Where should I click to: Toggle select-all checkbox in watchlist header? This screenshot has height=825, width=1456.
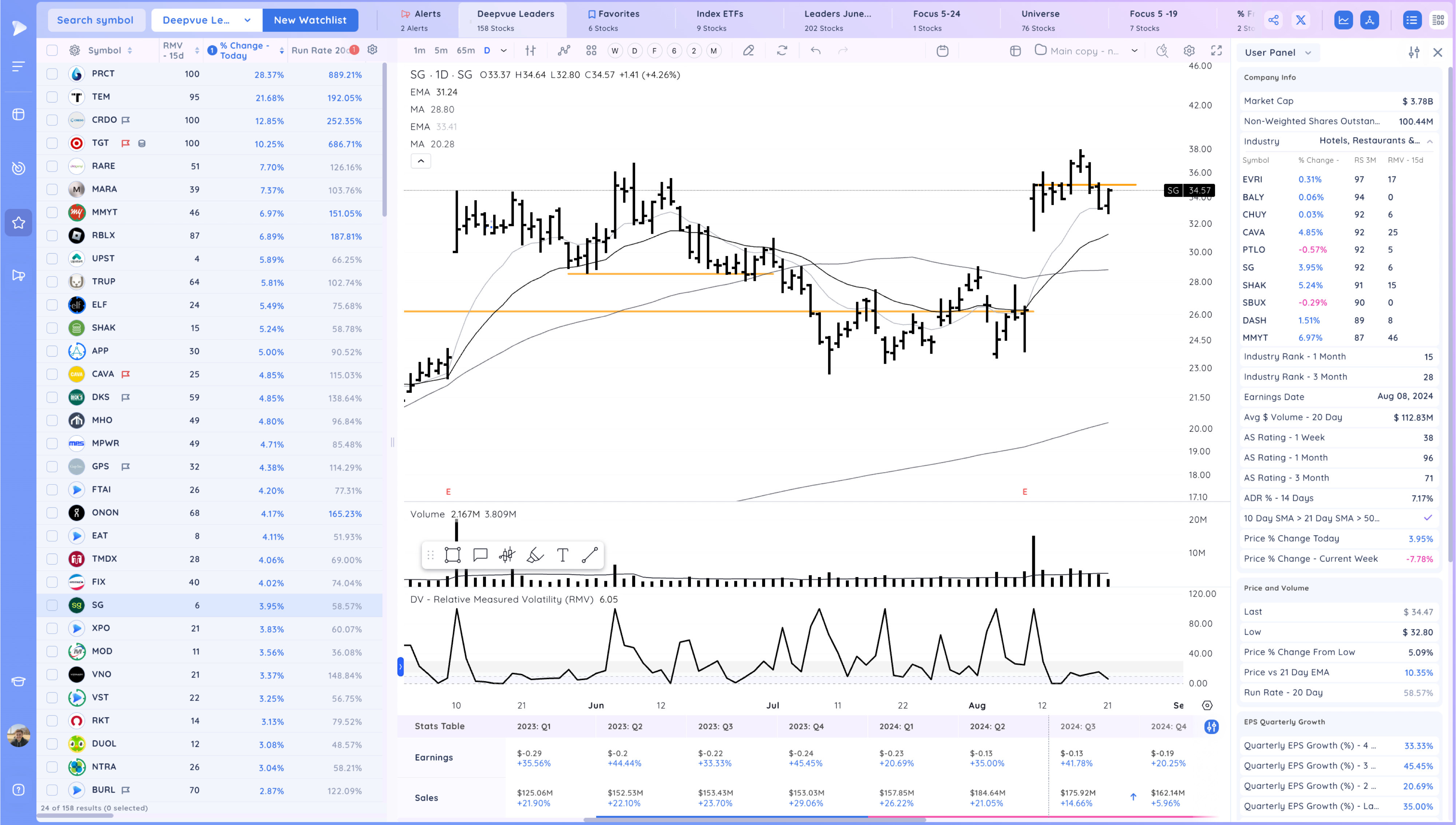click(x=52, y=51)
